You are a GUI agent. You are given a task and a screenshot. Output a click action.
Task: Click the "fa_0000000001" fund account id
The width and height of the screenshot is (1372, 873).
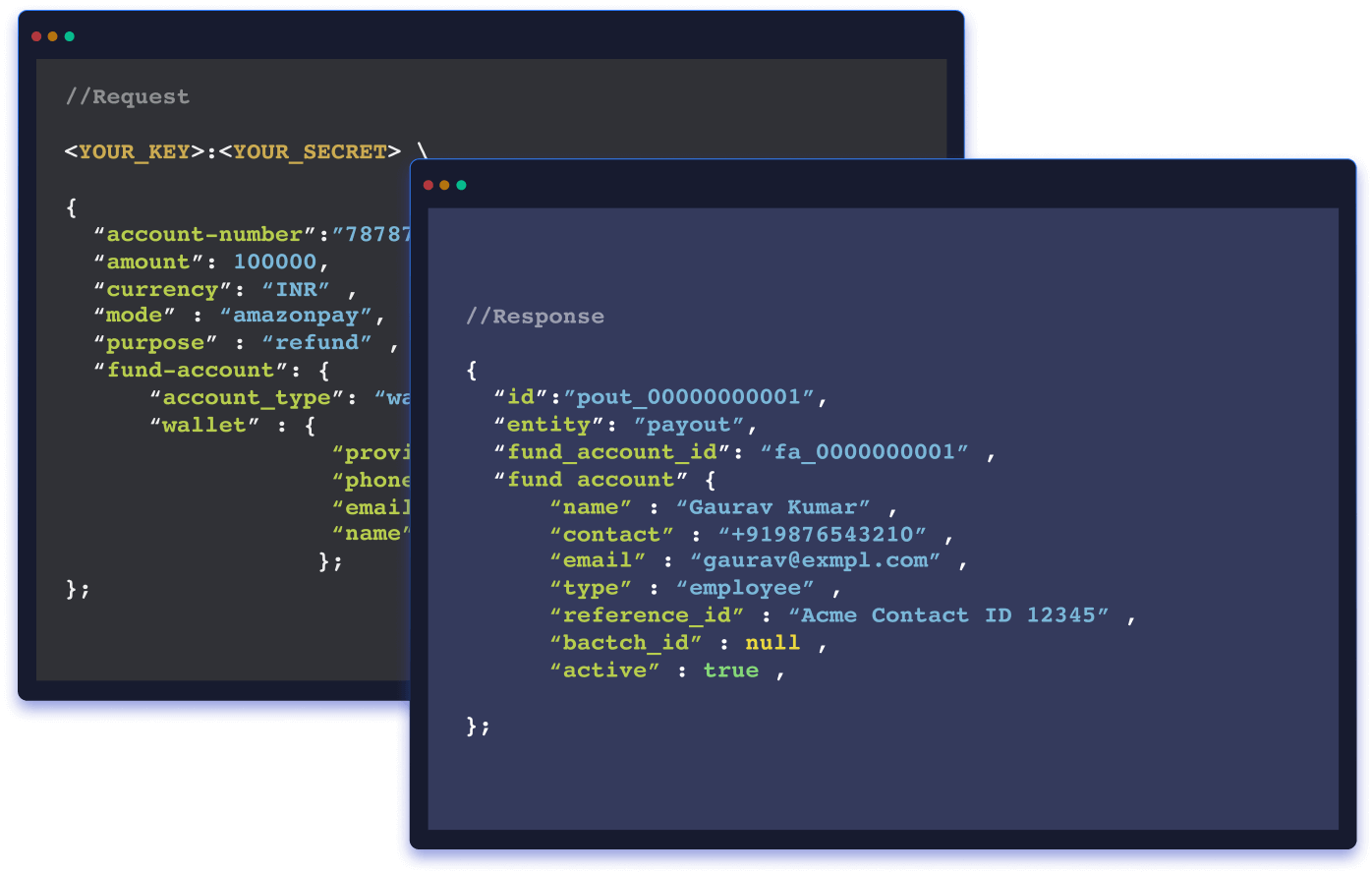[x=865, y=452]
